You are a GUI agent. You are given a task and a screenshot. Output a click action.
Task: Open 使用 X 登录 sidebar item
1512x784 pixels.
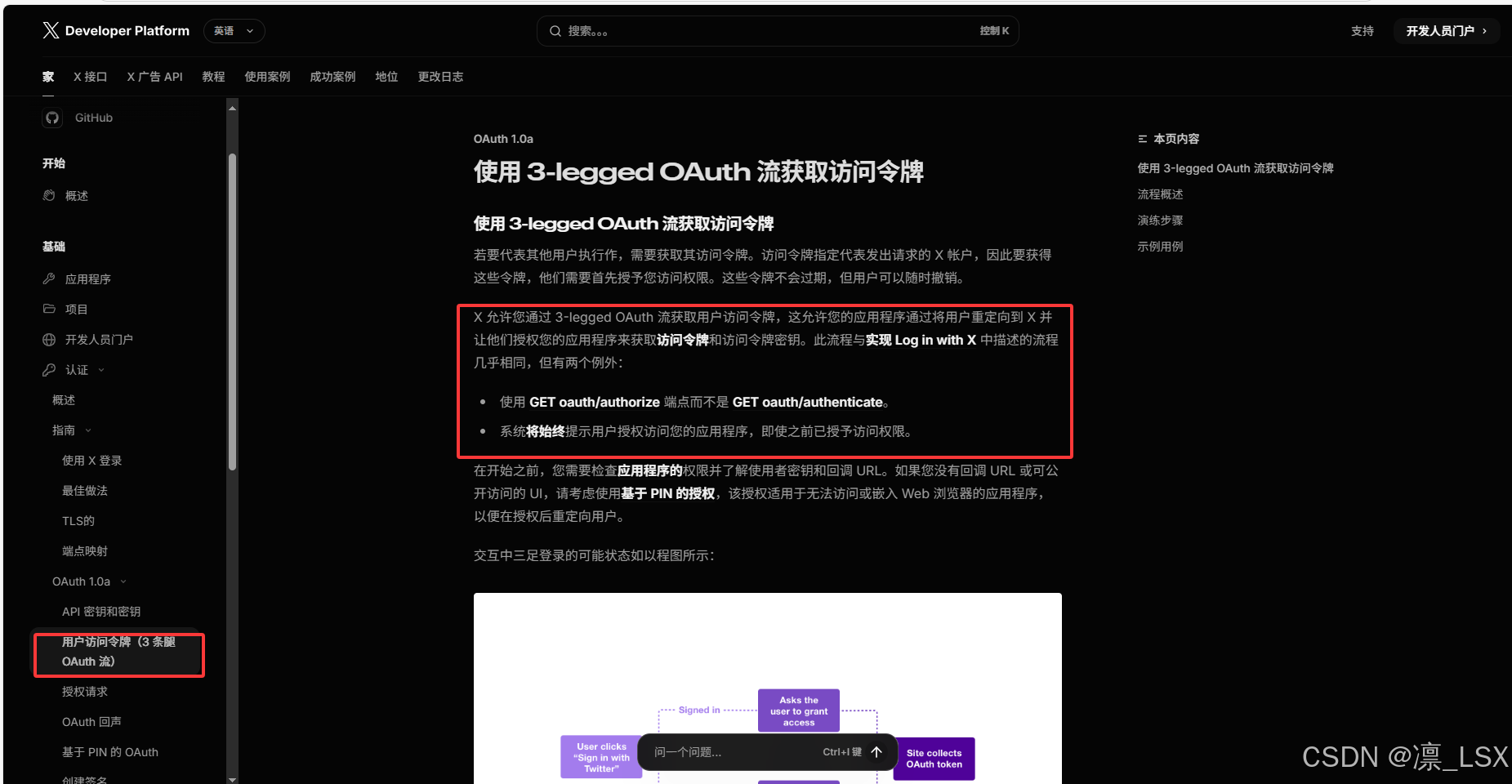(91, 461)
